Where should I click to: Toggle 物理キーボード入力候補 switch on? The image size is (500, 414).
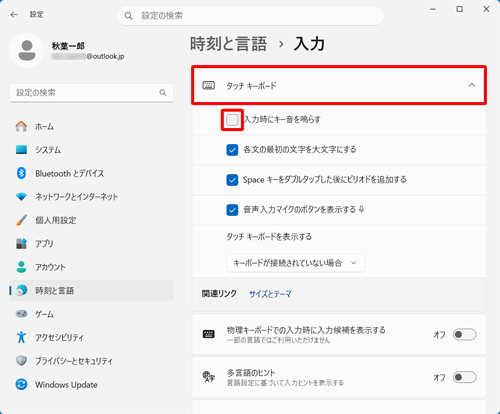point(464,334)
